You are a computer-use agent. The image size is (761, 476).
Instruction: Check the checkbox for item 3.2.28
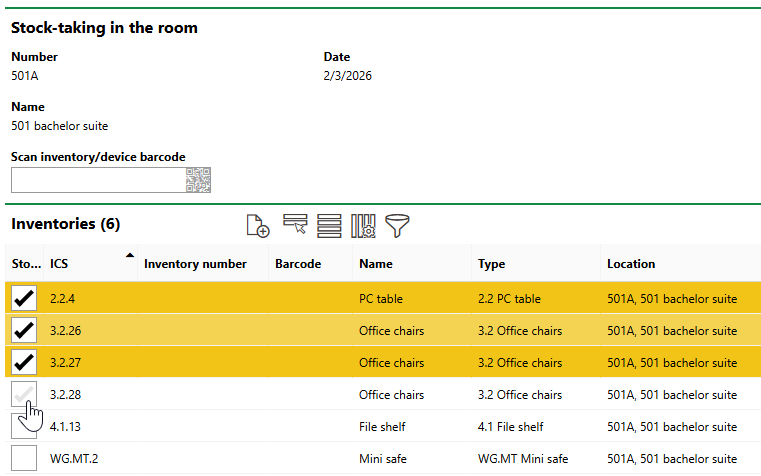pos(24,395)
